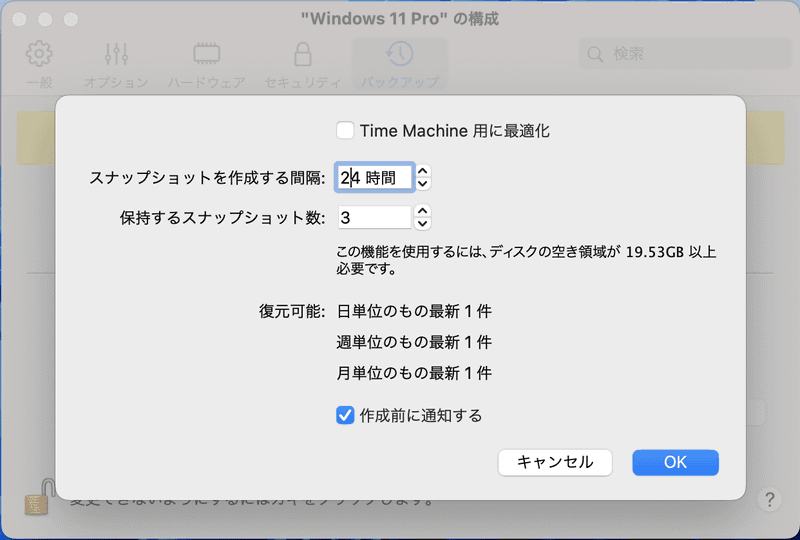Click the 月単位のもの最新 1 件 text
Screen dimensions: 800x540
click(414, 373)
